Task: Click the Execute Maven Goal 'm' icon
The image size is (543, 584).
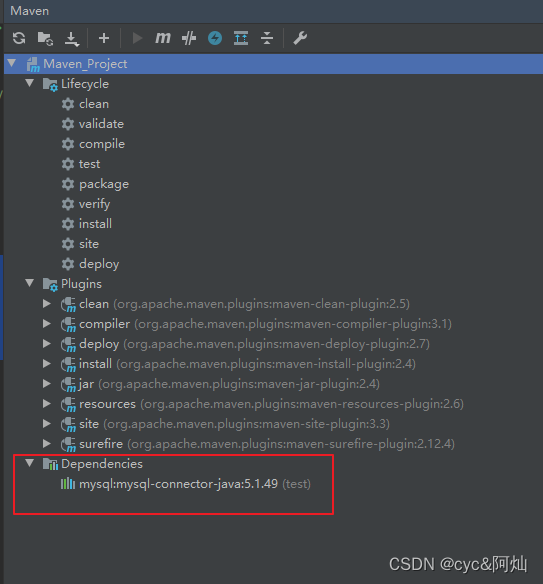Action: coord(163,38)
